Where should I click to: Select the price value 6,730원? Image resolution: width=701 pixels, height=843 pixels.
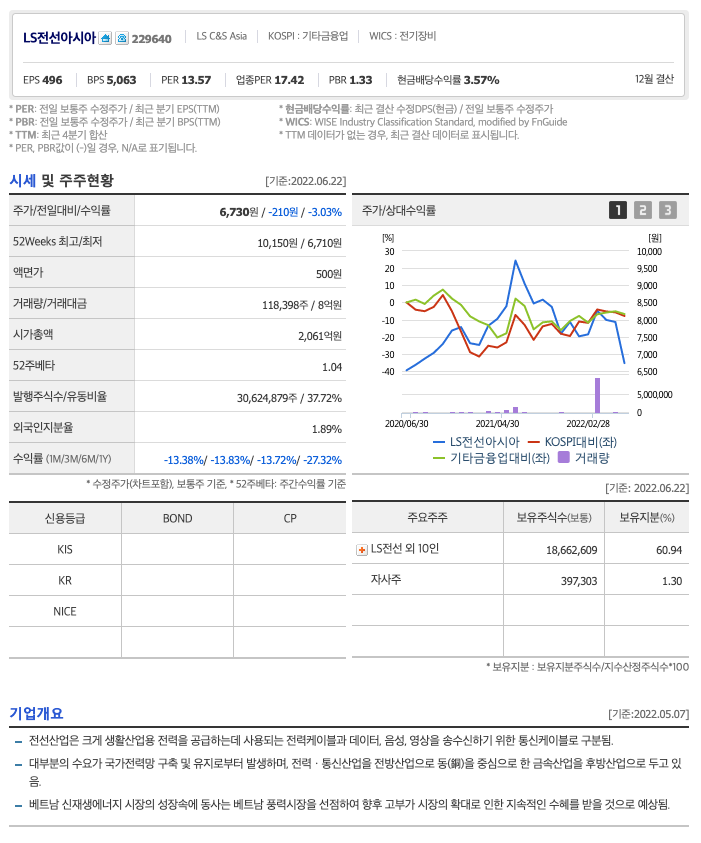pos(239,212)
